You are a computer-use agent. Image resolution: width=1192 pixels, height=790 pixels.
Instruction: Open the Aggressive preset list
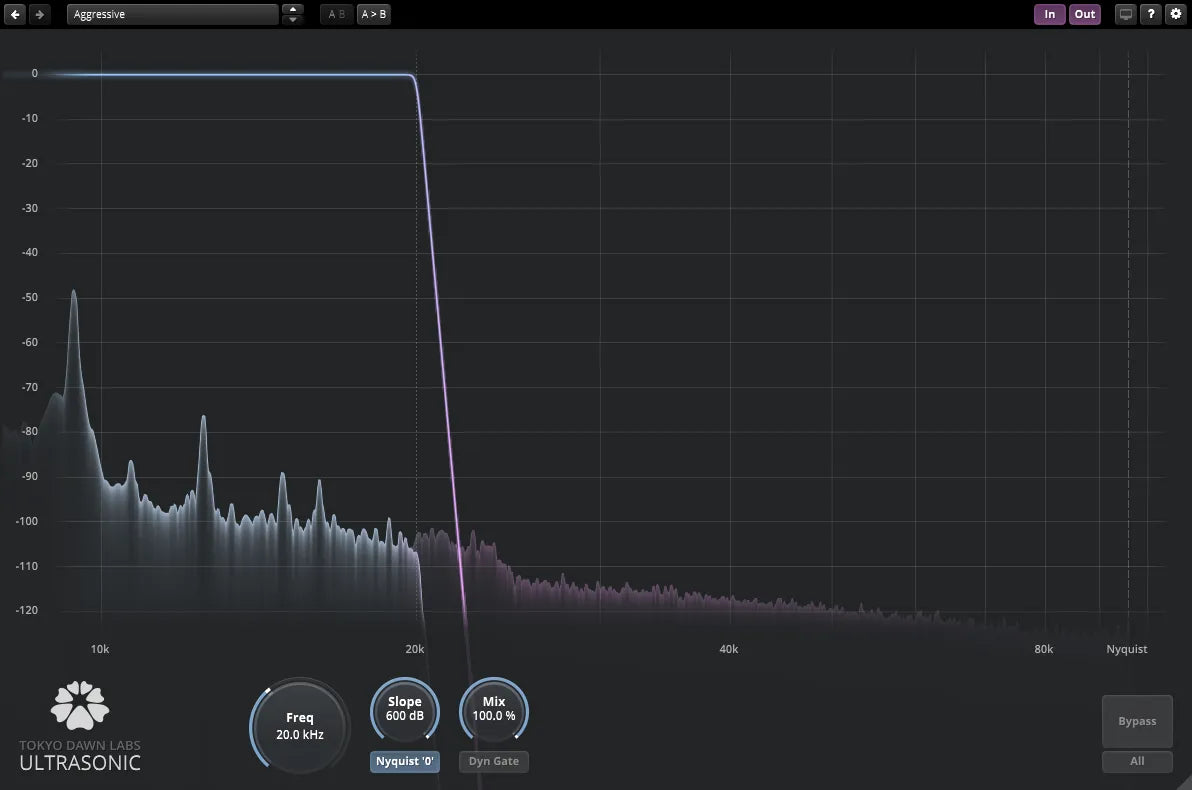pyautogui.click(x=172, y=14)
